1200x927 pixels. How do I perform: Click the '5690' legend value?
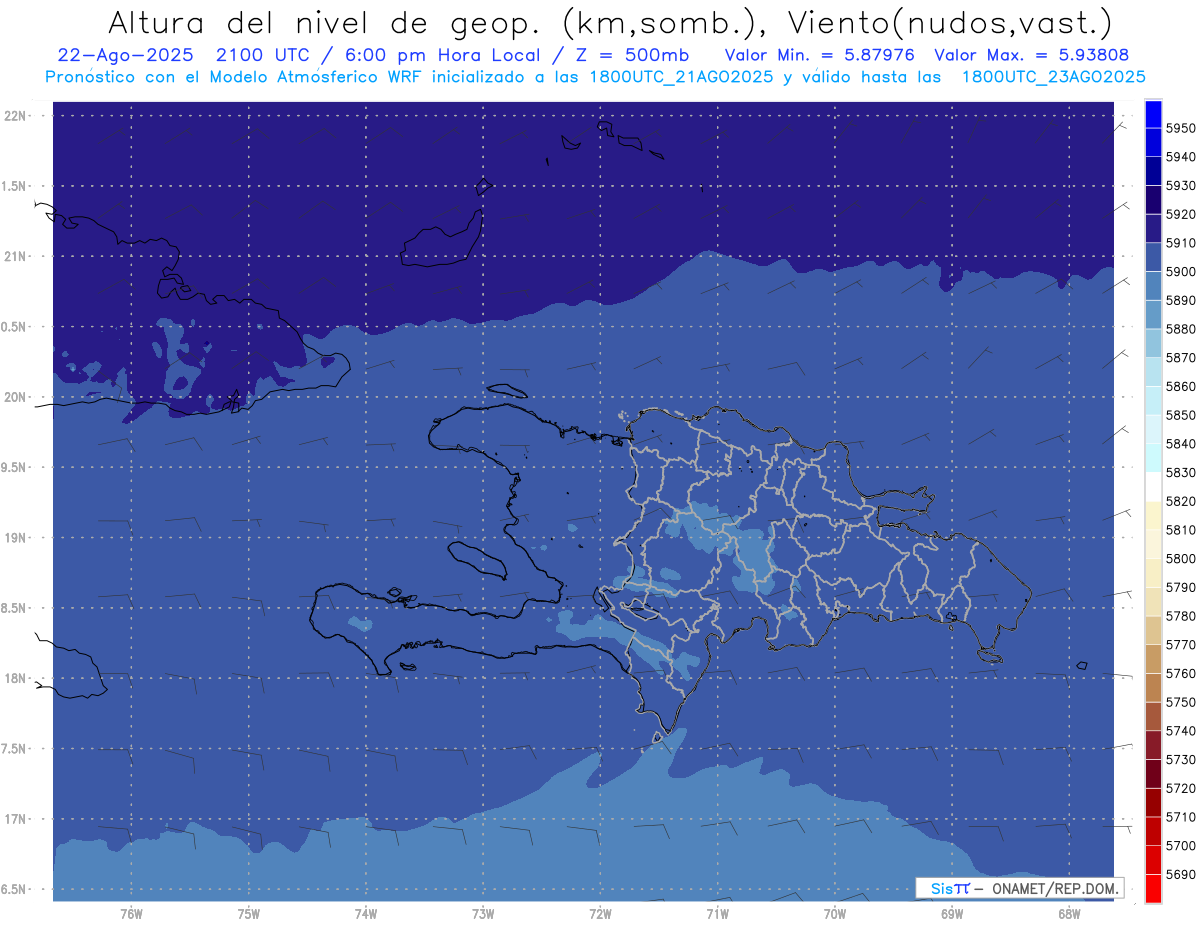click(x=1180, y=874)
